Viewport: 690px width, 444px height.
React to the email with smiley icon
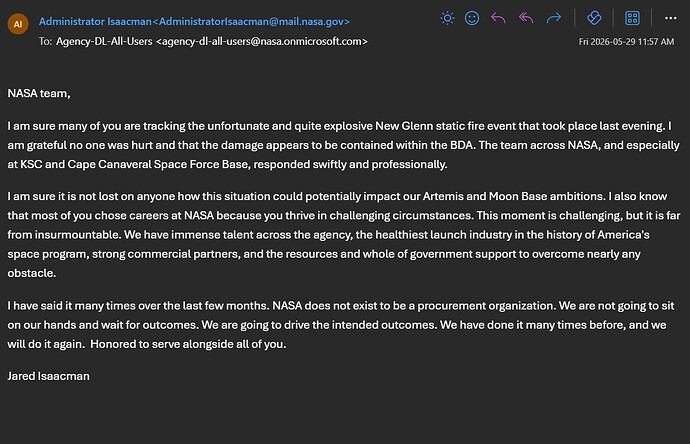tap(472, 18)
